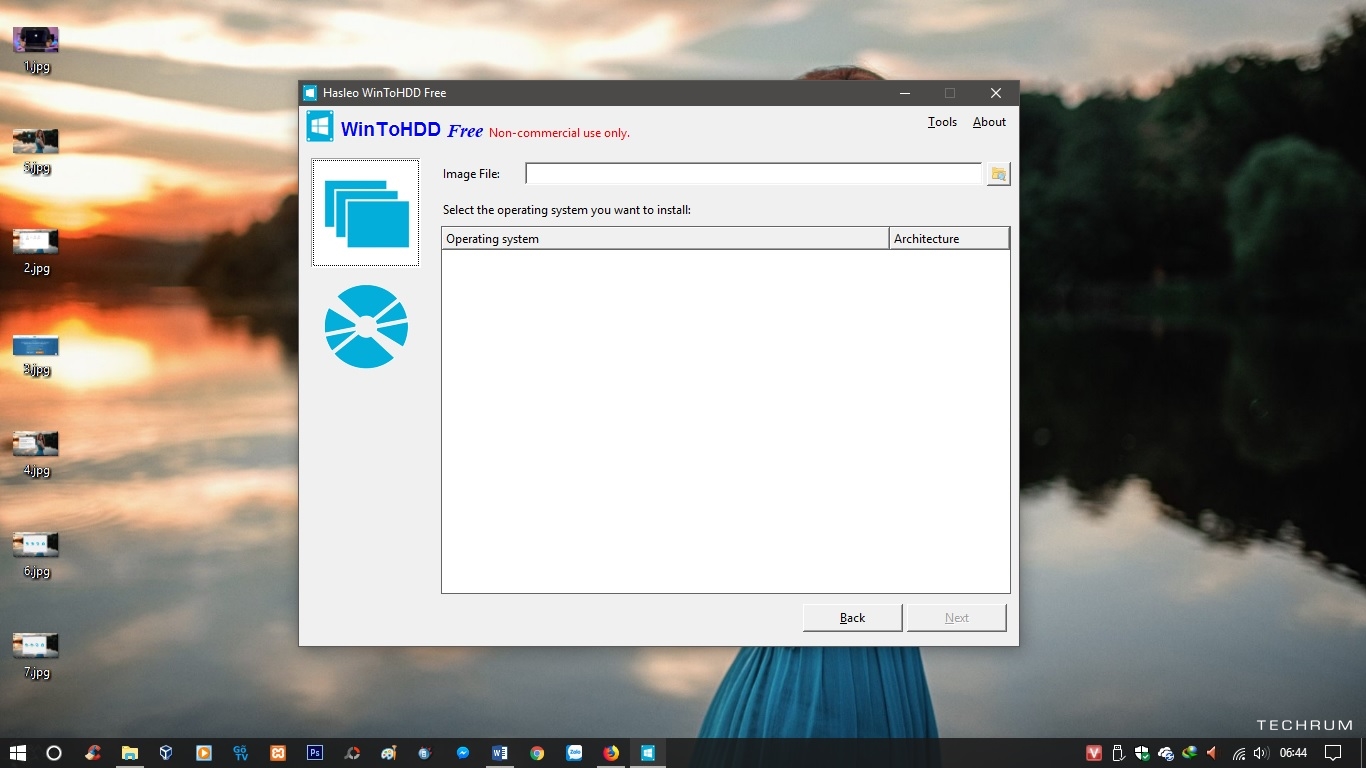Open Zalo from the taskbar
The height and width of the screenshot is (768, 1366).
coord(574,753)
